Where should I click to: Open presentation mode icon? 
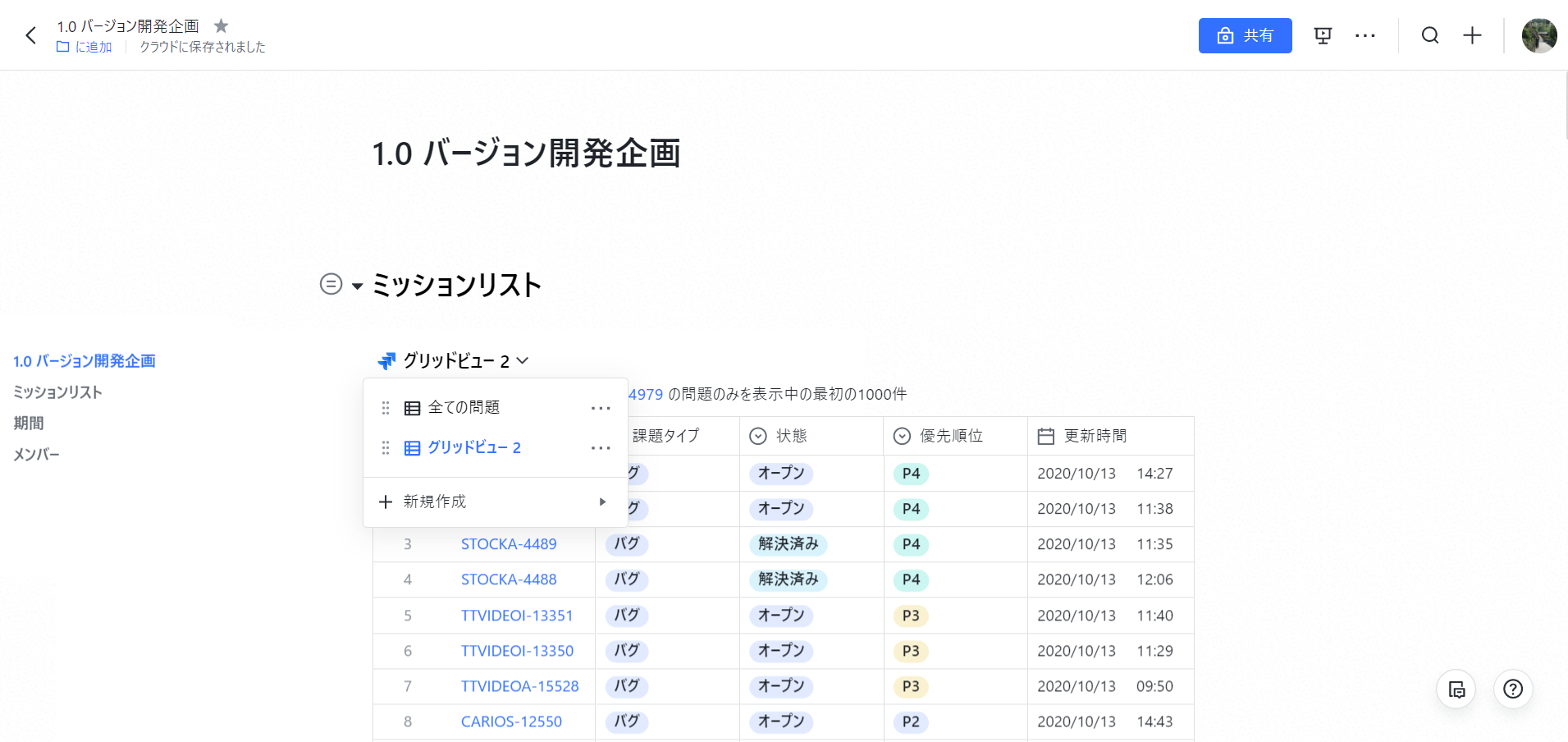pyautogui.click(x=1323, y=35)
